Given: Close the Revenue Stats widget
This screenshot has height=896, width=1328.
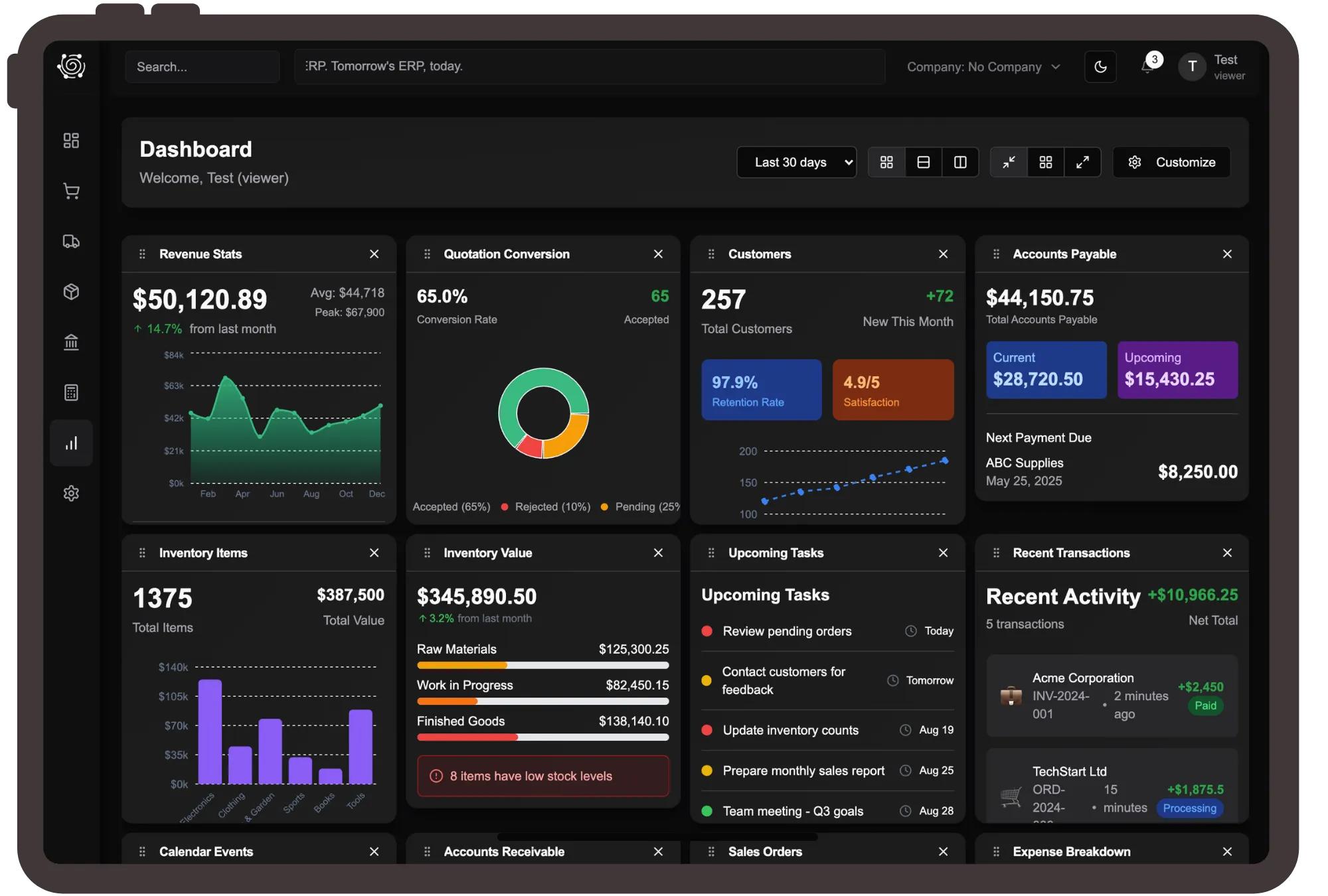Looking at the screenshot, I should point(374,254).
